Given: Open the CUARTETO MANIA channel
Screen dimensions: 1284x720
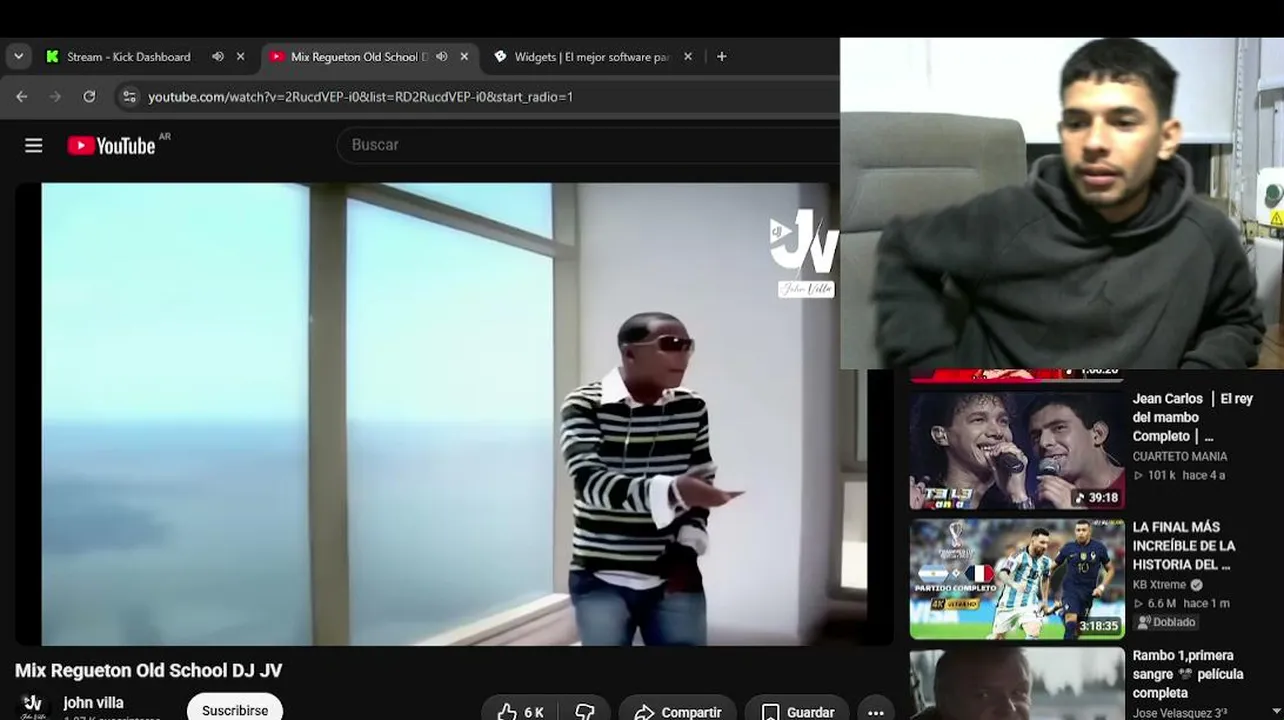Looking at the screenshot, I should click(x=1179, y=456).
